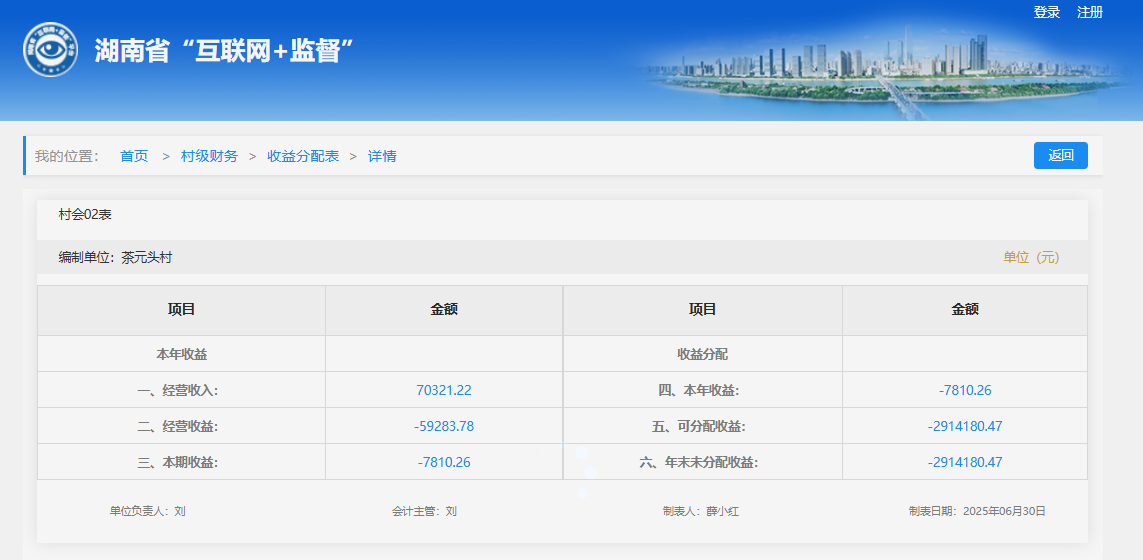The image size is (1143, 560).
Task: Click the city skyline banner image
Action: coord(882,73)
